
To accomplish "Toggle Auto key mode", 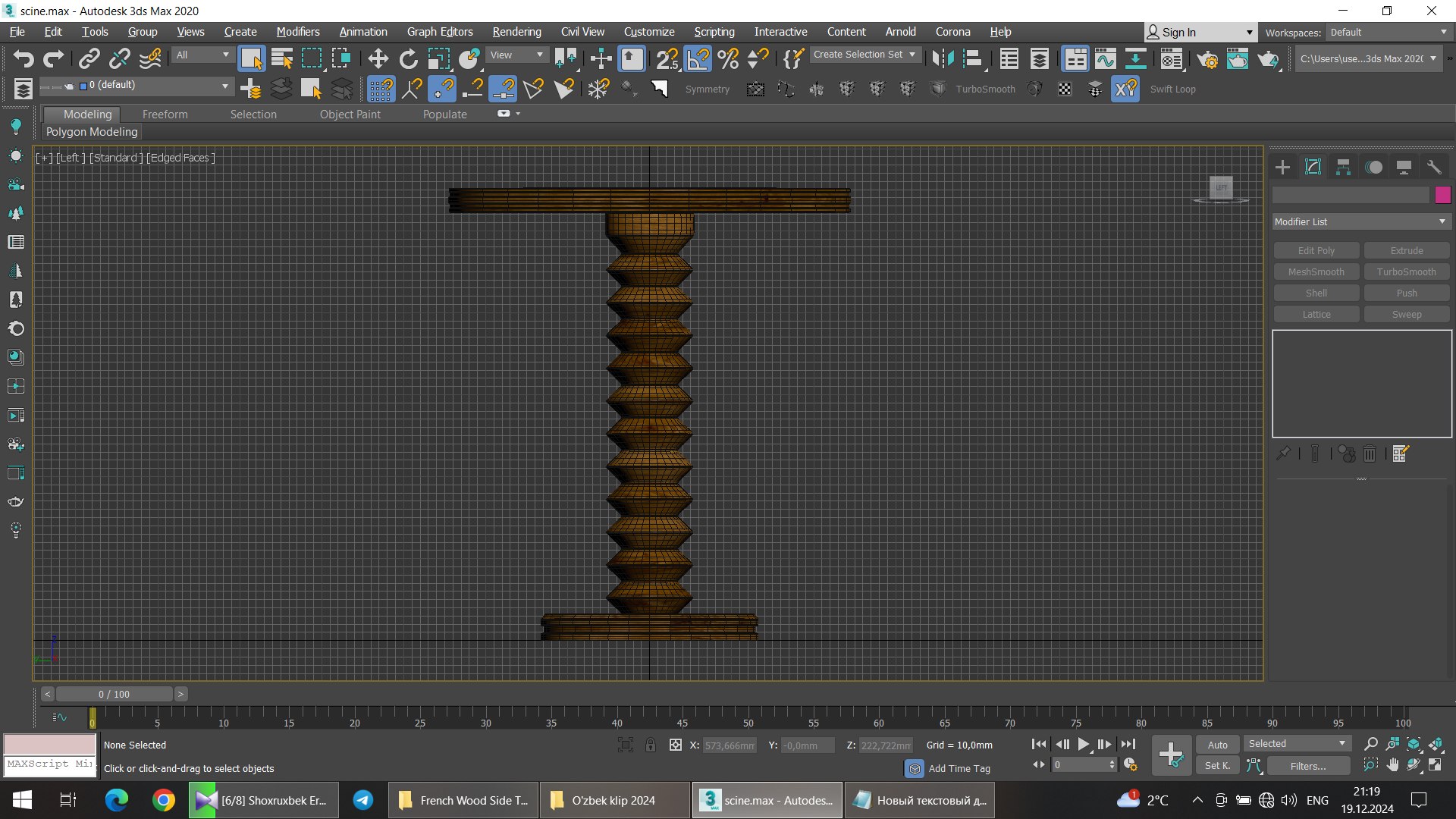I will (1217, 745).
